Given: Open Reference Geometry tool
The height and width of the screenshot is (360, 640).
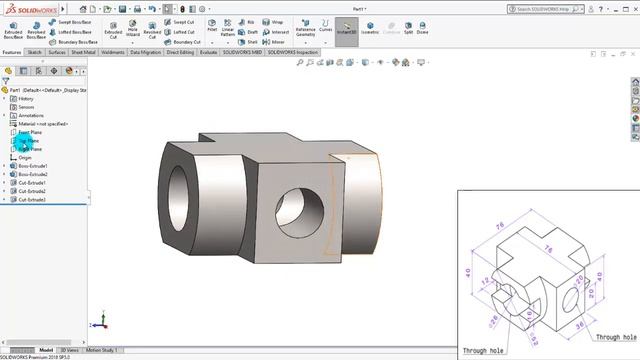Looking at the screenshot, I should pos(305,28).
